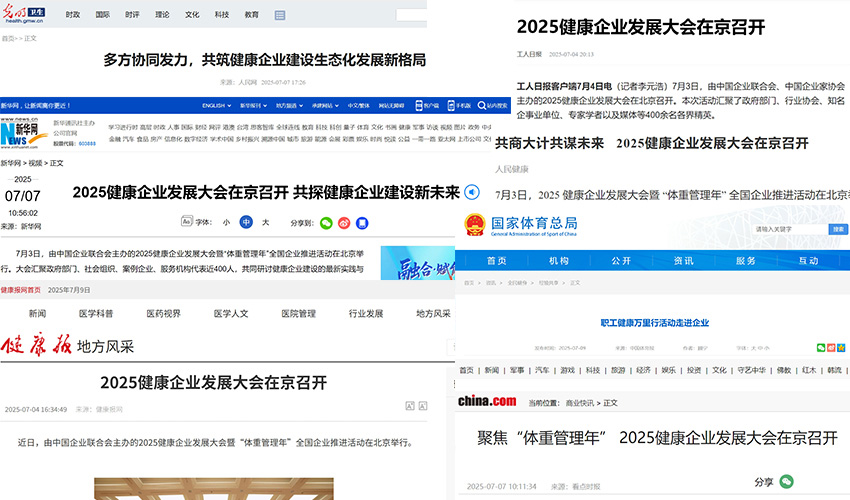
Task: Increase font size icon on Health News article
Action: [410, 406]
